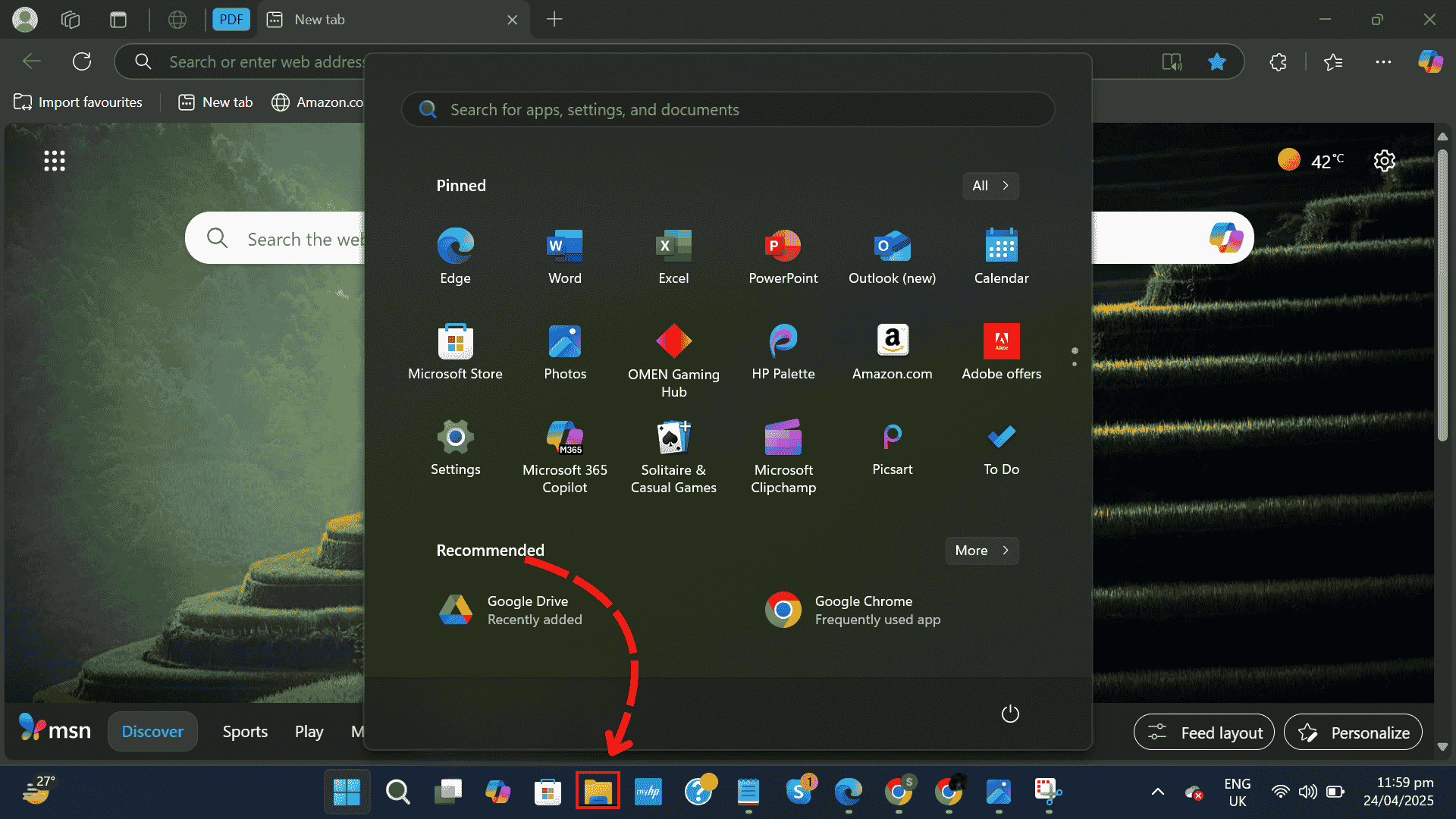
Task: Open the Get Help taskbar icon
Action: tap(698, 792)
